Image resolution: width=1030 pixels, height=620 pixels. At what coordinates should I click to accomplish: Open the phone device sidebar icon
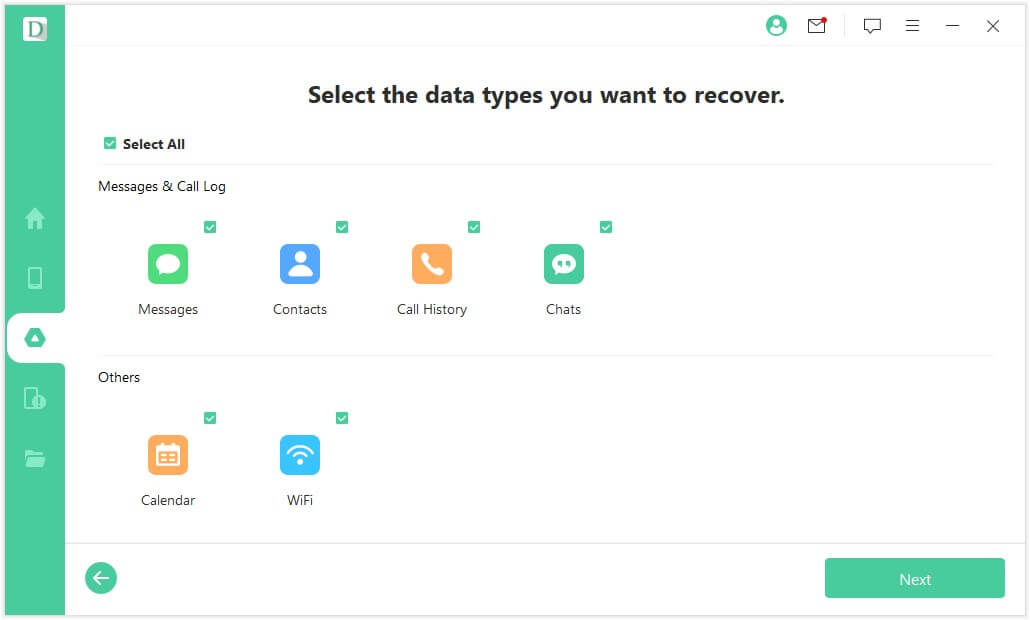pyautogui.click(x=35, y=278)
